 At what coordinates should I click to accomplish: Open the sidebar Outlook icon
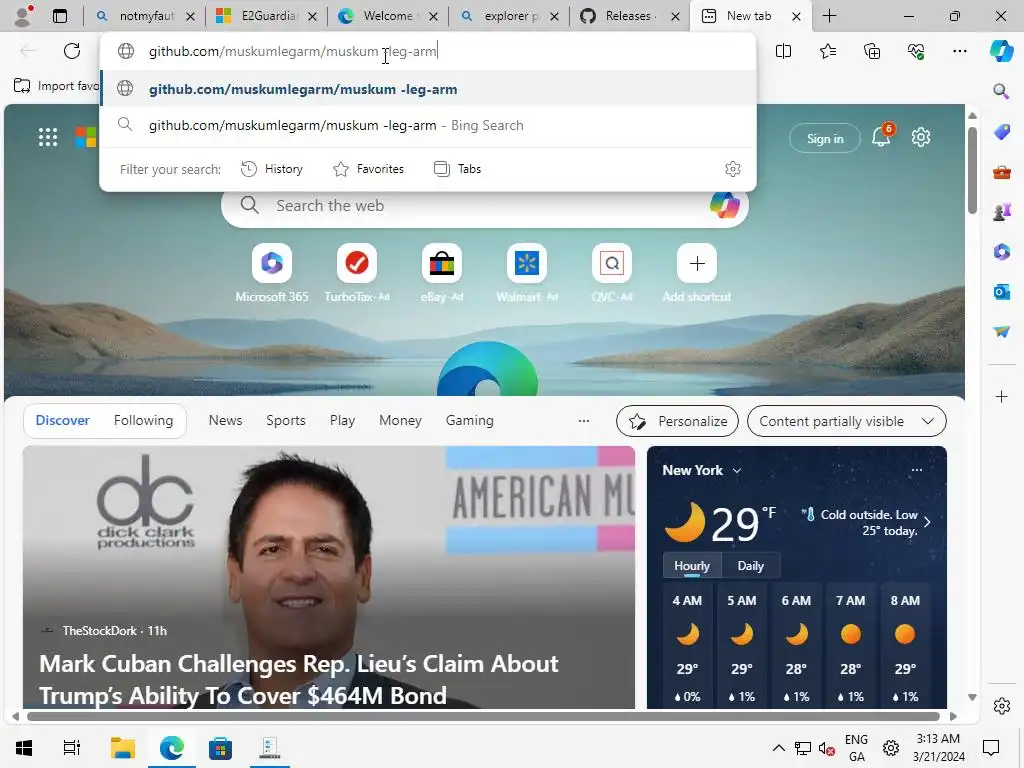pyautogui.click(x=1001, y=292)
